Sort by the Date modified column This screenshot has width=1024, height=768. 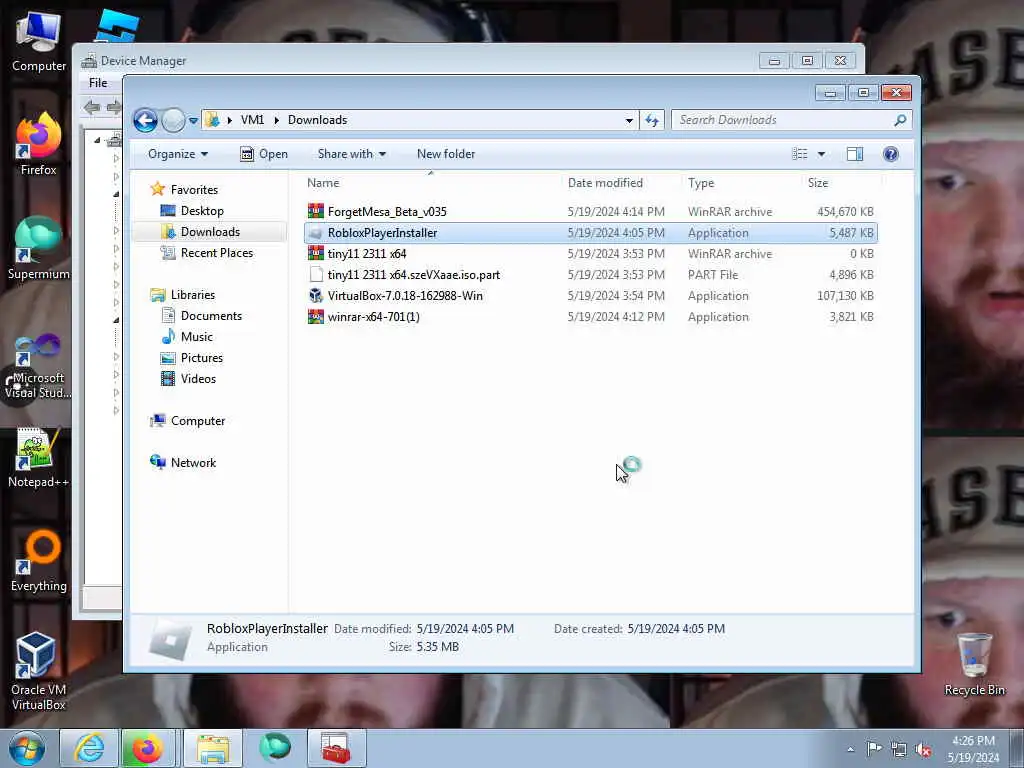click(622, 183)
